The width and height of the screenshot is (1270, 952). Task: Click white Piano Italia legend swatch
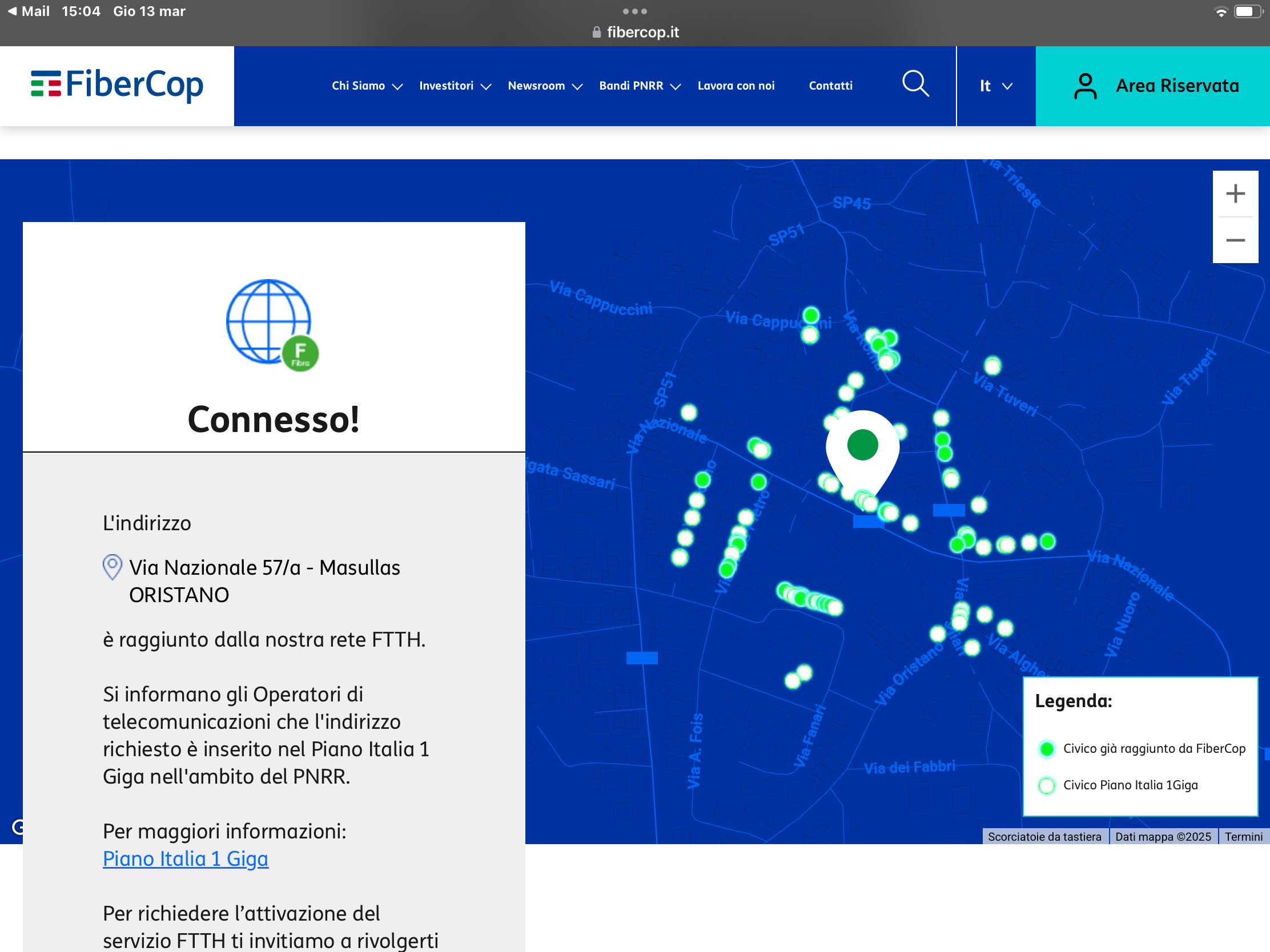1047,785
